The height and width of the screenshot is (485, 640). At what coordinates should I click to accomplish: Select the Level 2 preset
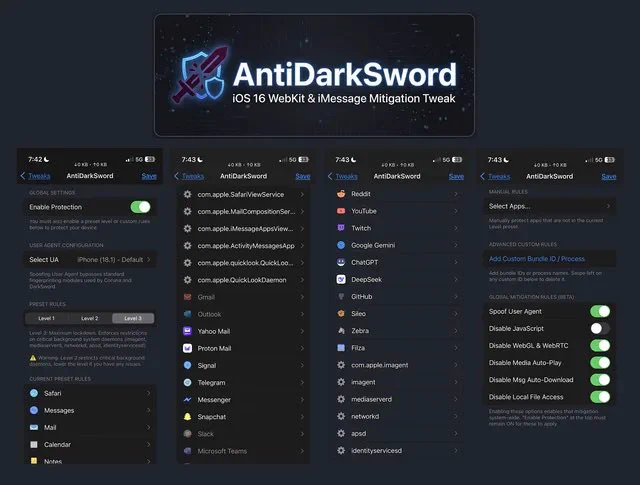(x=90, y=318)
